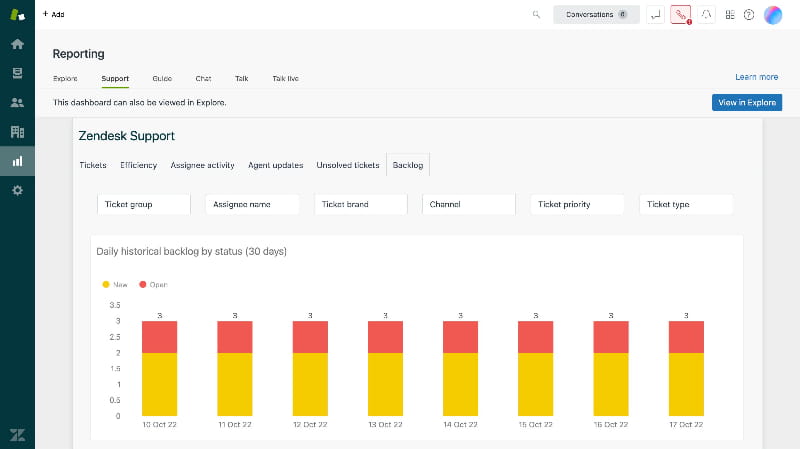Open the Zendesk products grid icon
800x449 pixels.
[x=730, y=15]
